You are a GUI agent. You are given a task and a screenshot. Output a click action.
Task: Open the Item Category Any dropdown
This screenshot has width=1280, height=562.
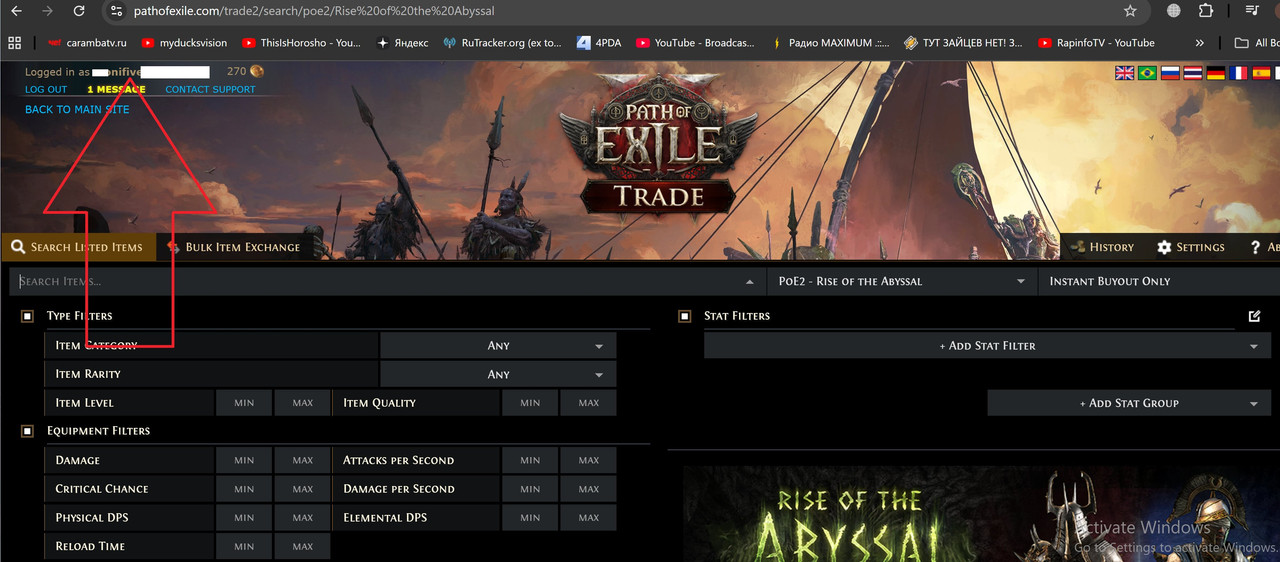(498, 345)
